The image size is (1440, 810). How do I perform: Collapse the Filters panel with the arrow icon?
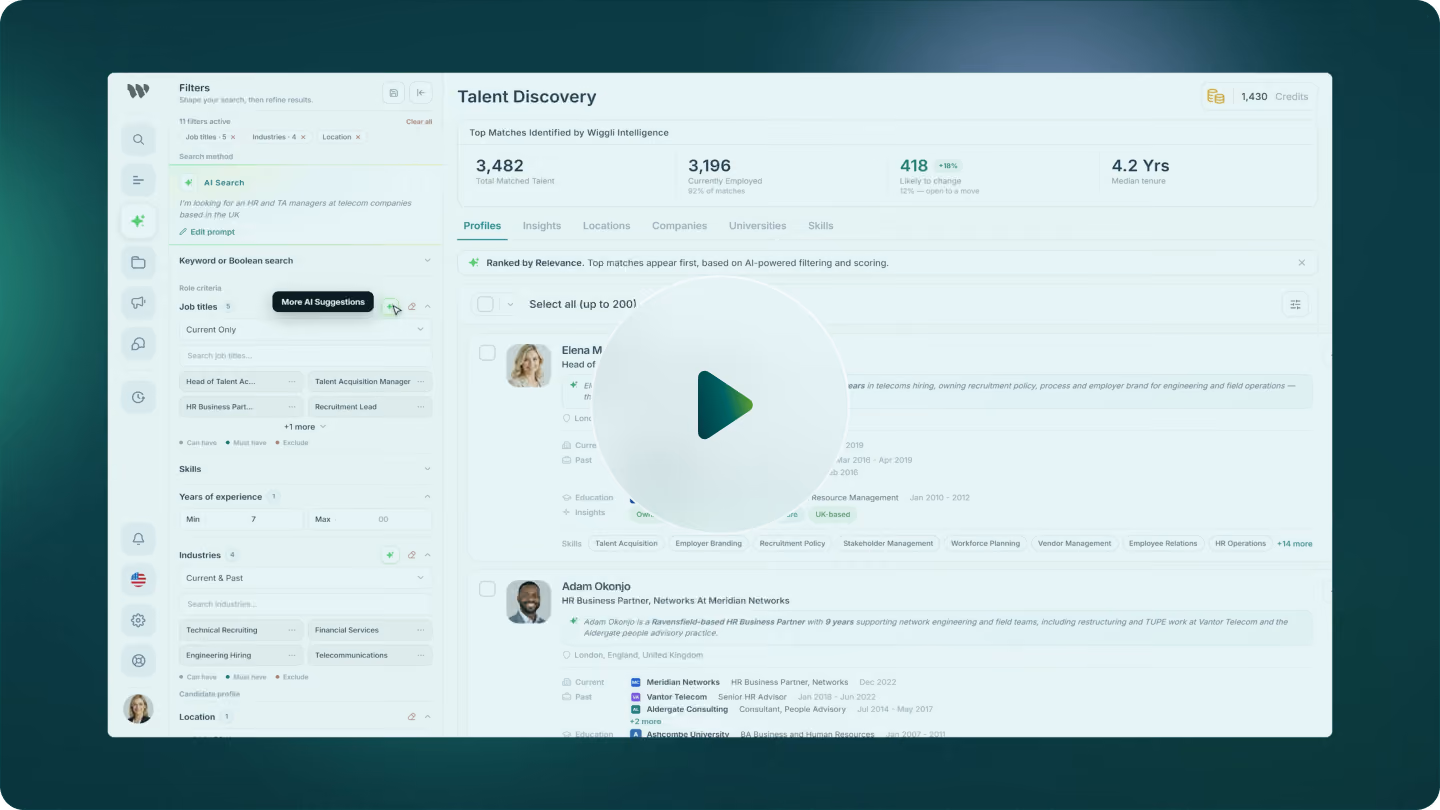tap(421, 93)
